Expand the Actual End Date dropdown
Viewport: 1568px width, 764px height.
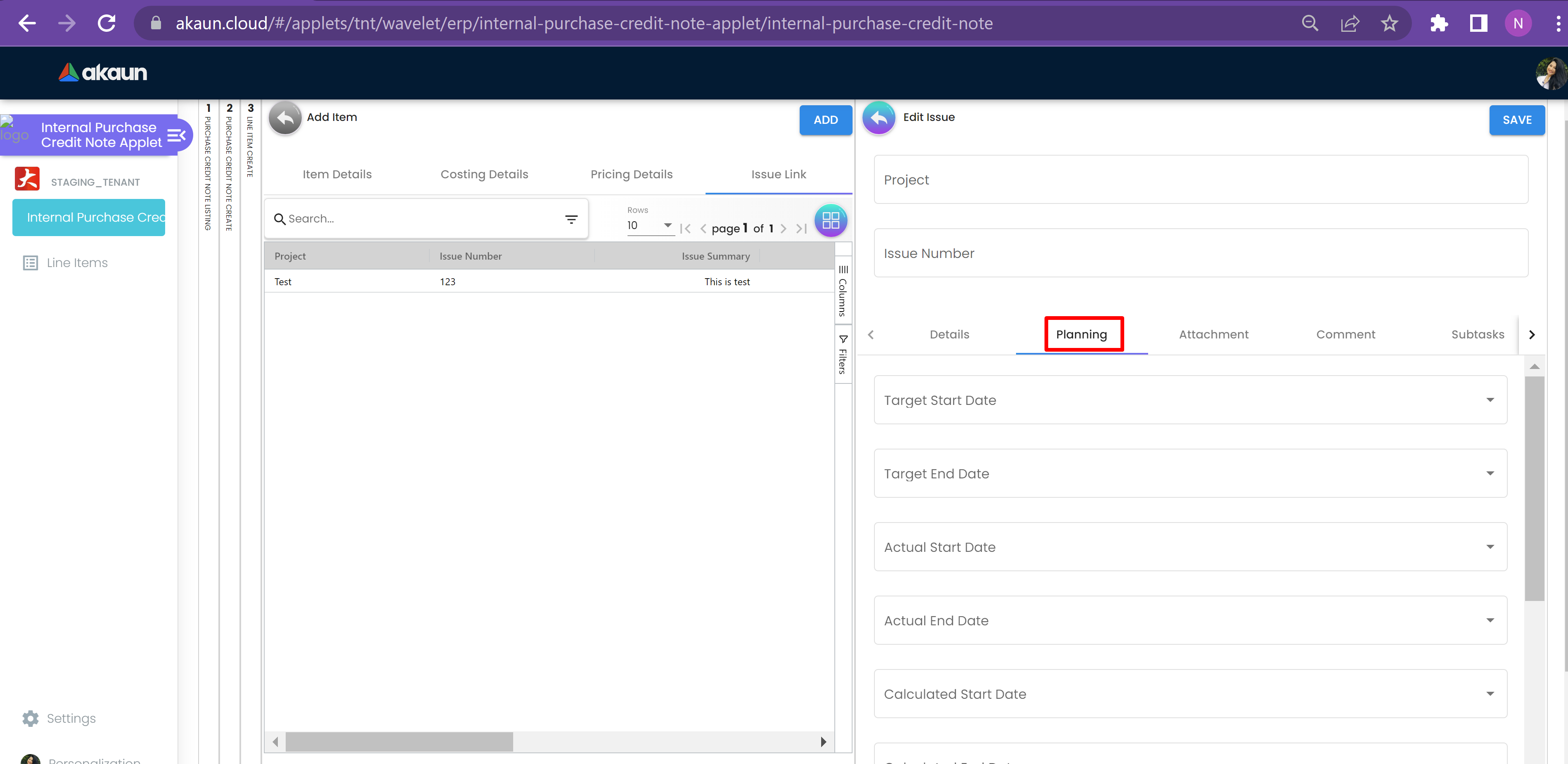pos(1490,620)
